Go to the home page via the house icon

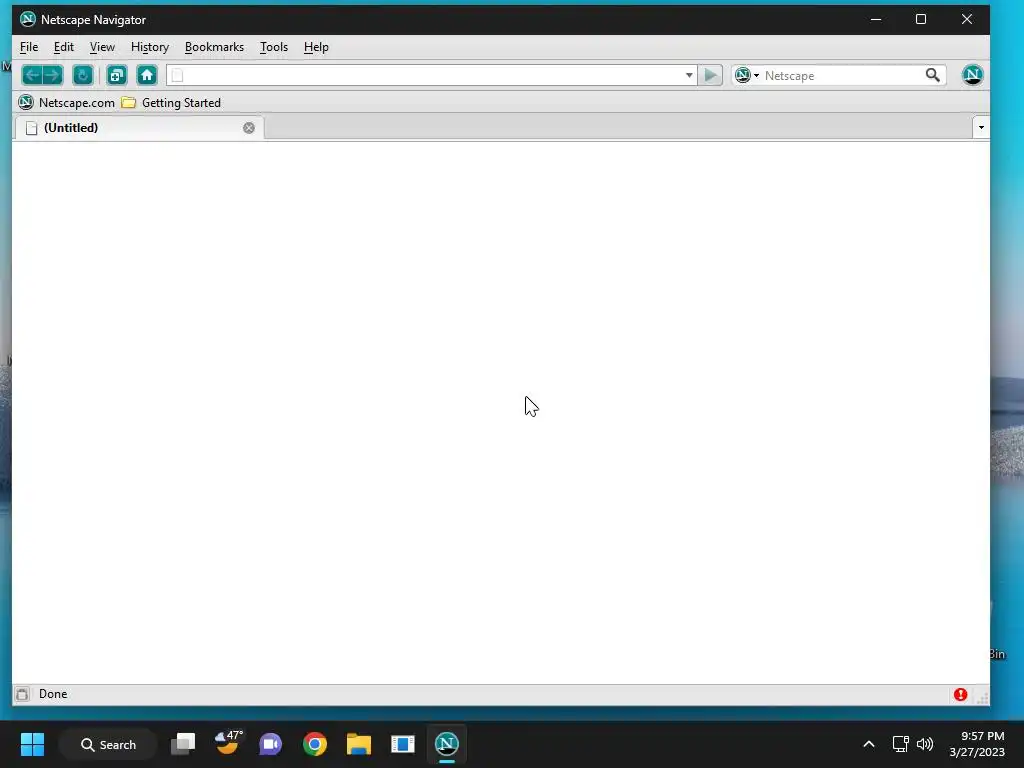click(147, 75)
